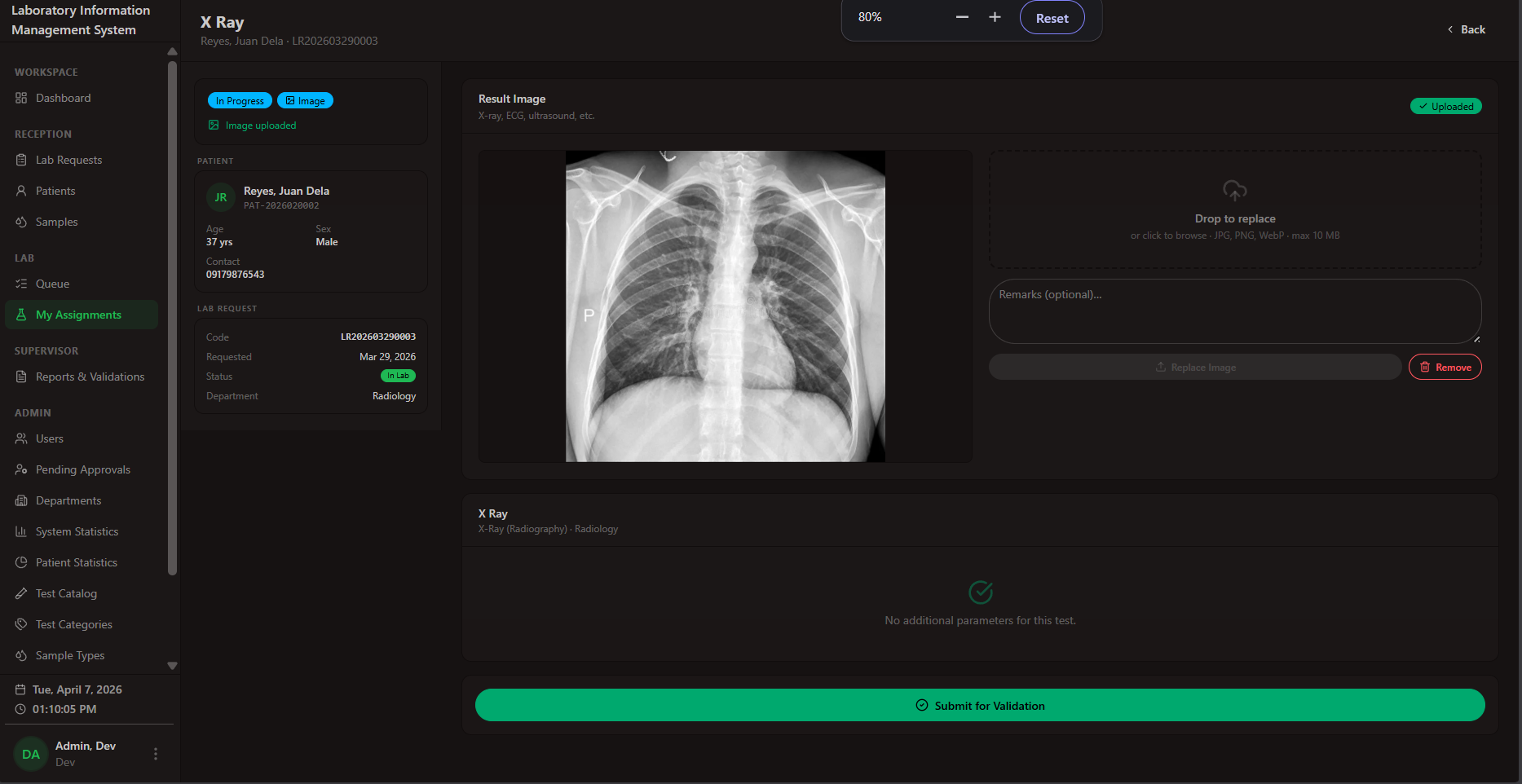The image size is (1522, 784).
Task: Click the In Lab status badge
Action: tap(398, 376)
